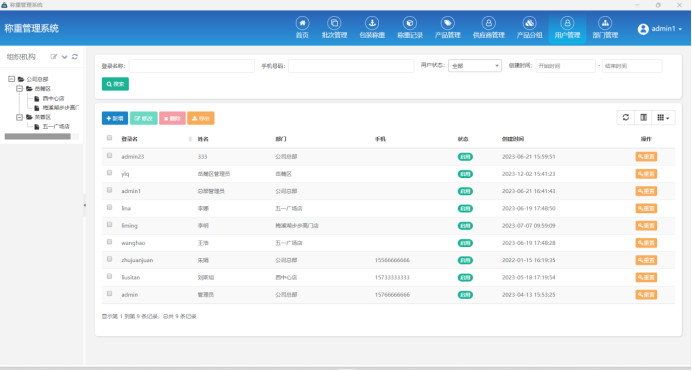Open the columns grid dropdown
This screenshot has height=371, width=692.
(663, 117)
